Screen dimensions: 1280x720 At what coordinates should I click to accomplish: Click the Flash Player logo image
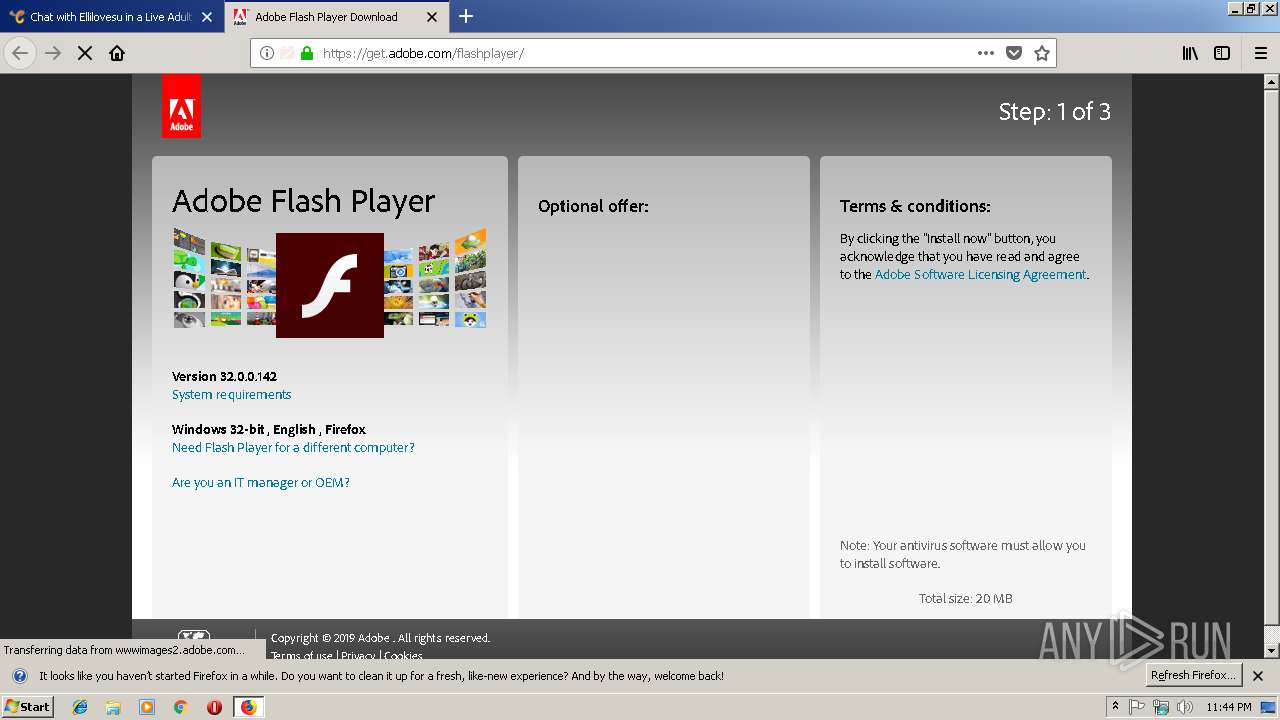(330, 285)
